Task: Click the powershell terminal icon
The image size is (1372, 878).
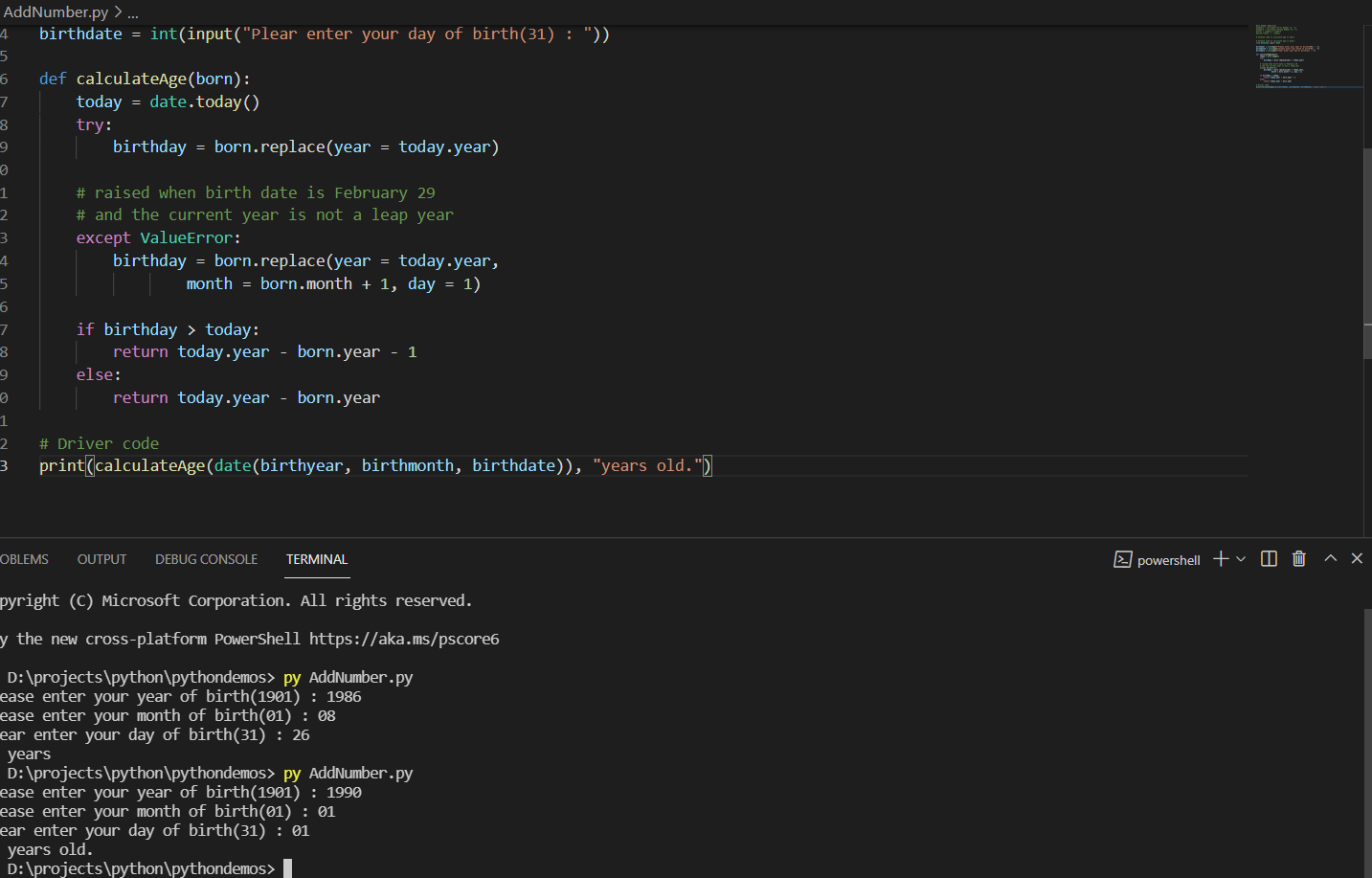Action: [x=1123, y=560]
